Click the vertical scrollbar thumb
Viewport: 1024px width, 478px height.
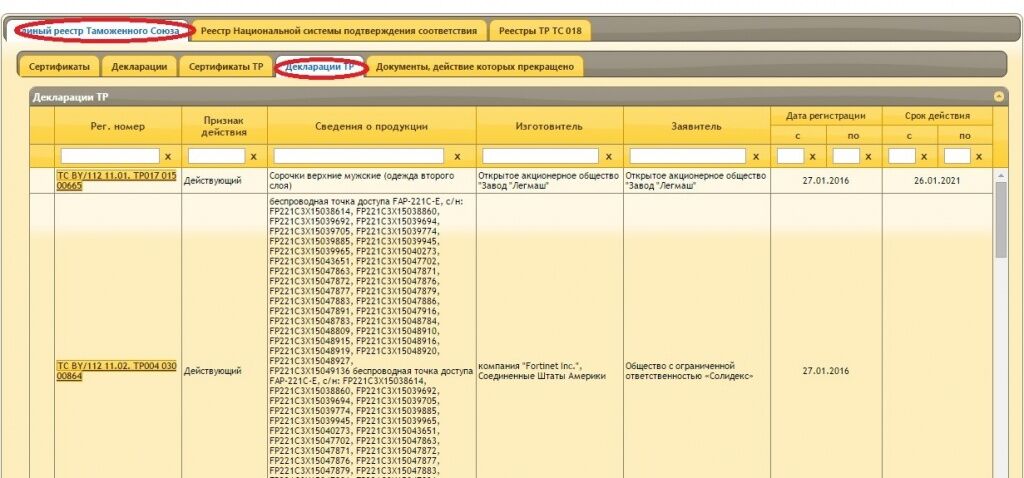pos(1000,220)
